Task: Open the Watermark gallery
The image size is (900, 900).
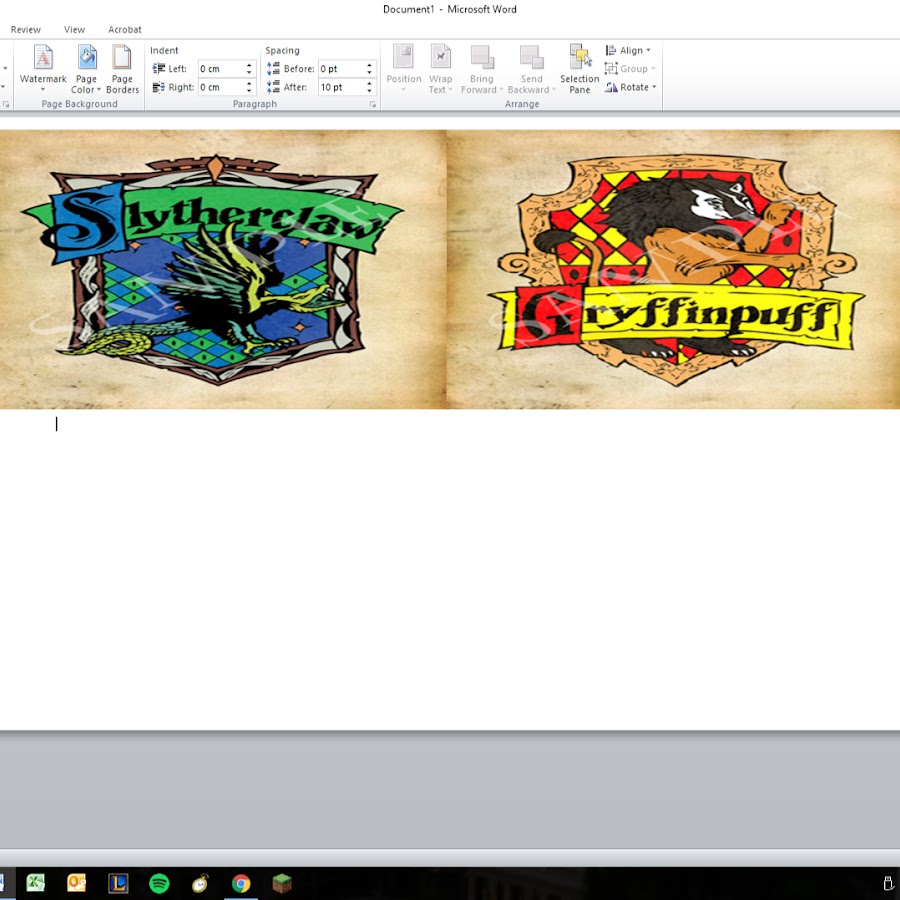Action: click(x=43, y=68)
